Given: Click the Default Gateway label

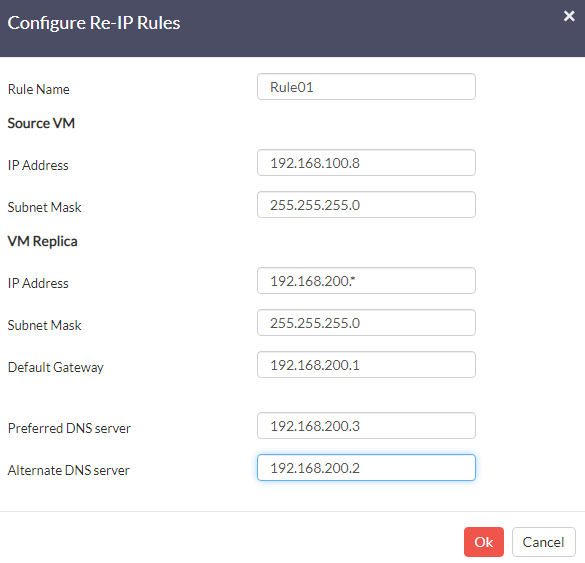Looking at the screenshot, I should [56, 367].
